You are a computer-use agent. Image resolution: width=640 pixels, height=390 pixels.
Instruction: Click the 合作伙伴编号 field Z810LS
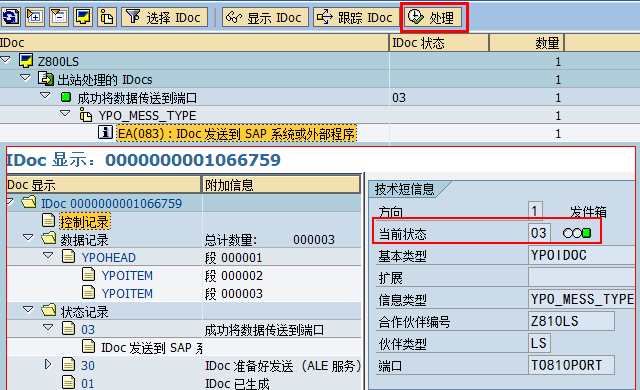[x=571, y=321]
